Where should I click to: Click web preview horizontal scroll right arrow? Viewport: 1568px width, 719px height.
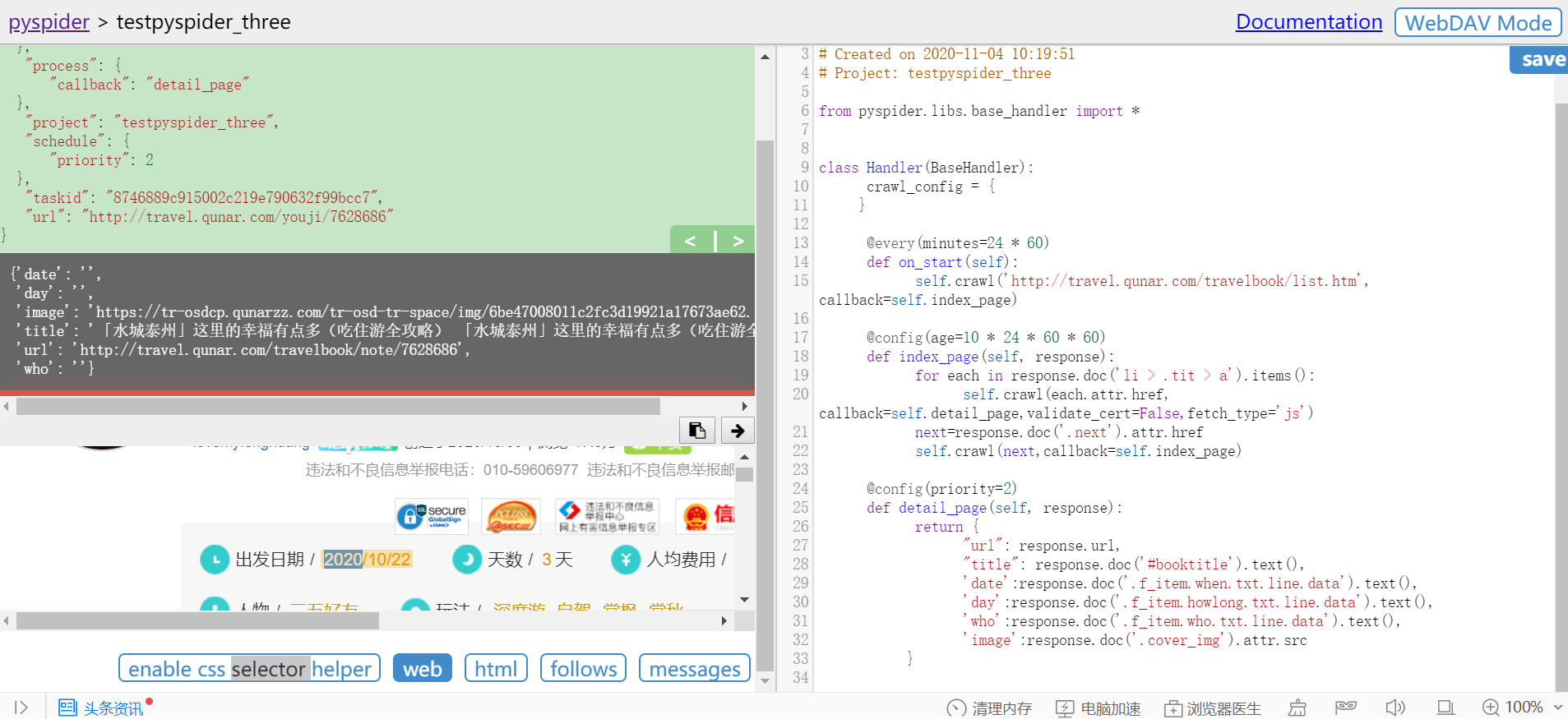724,621
